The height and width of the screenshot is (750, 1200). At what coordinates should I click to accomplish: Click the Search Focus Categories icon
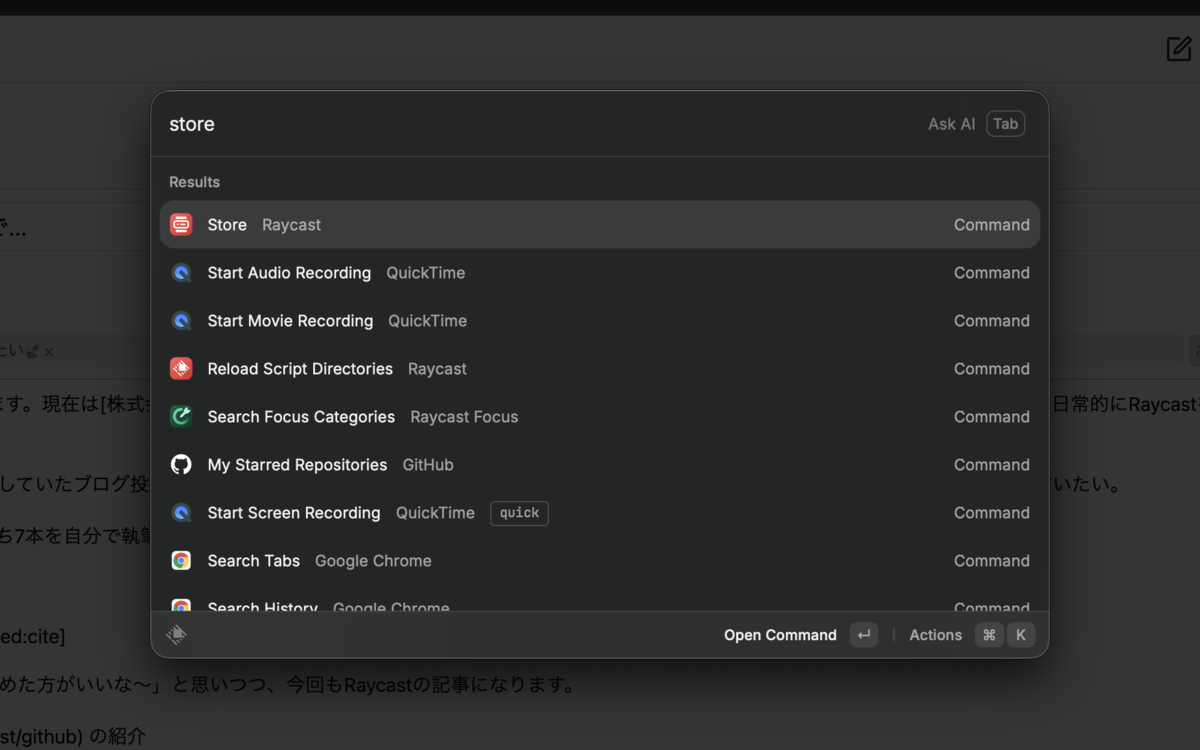(181, 417)
